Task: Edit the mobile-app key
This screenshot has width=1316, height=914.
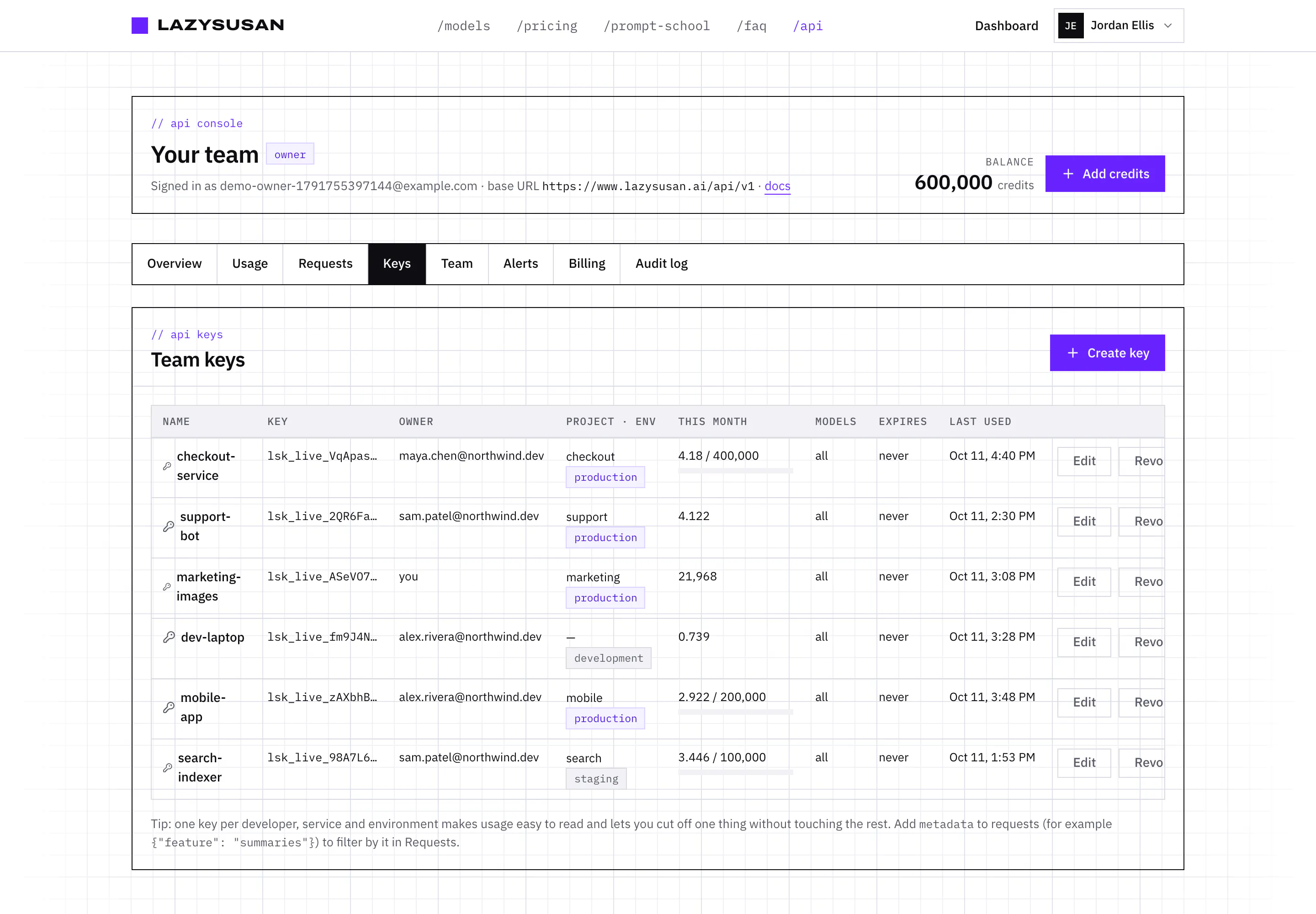Action: (1084, 702)
